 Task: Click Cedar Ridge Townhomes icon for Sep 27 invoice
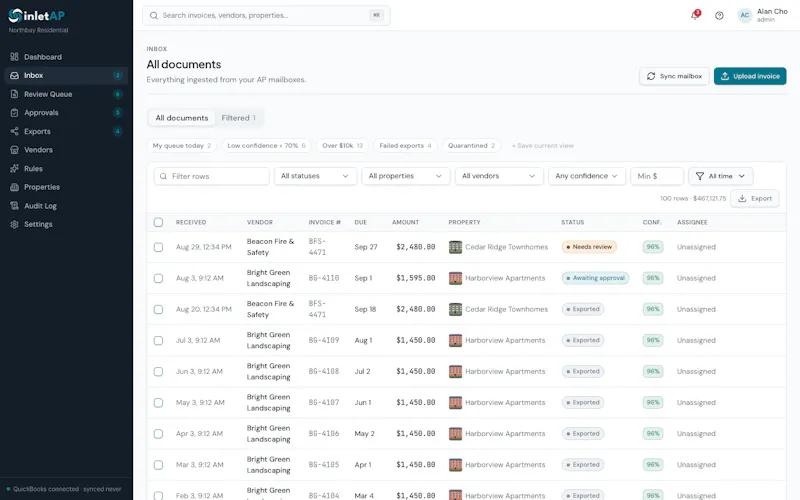click(455, 247)
